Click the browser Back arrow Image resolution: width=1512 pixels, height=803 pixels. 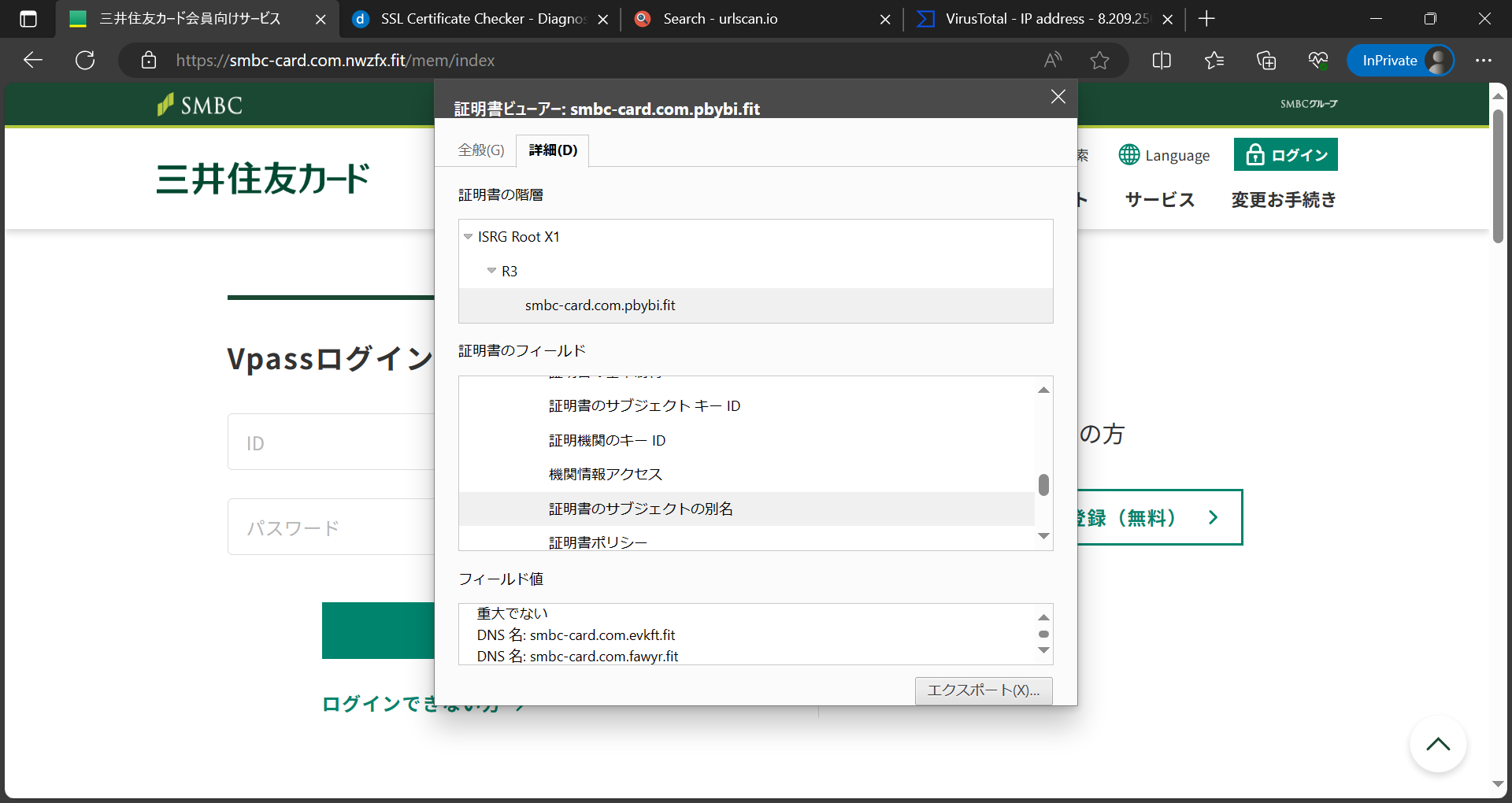tap(33, 60)
